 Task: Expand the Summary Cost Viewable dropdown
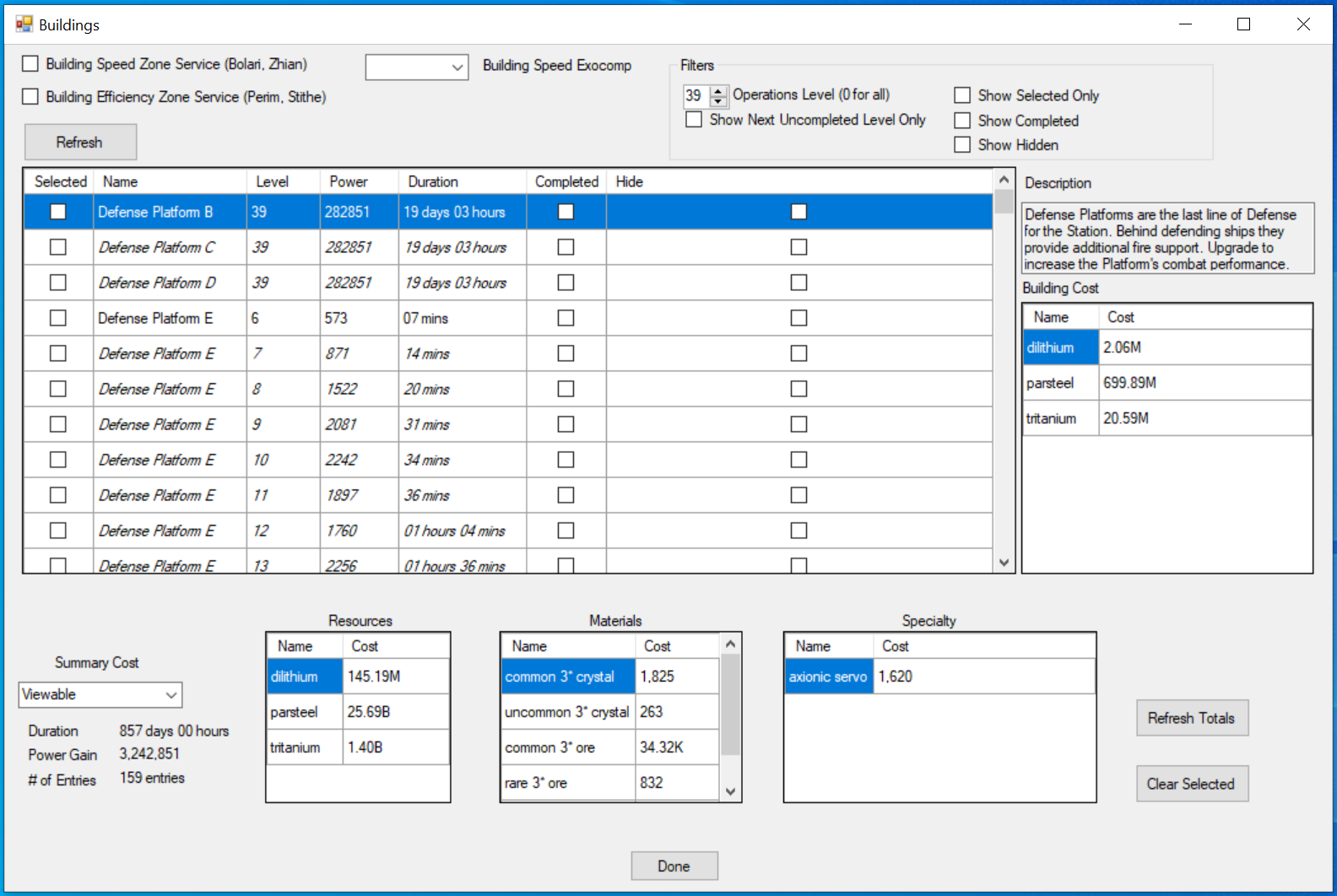pos(171,695)
